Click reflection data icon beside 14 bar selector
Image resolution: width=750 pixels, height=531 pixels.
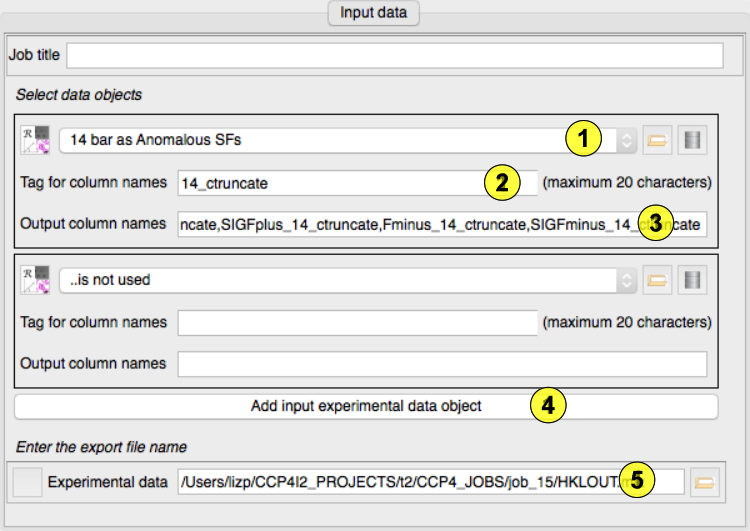click(36, 140)
